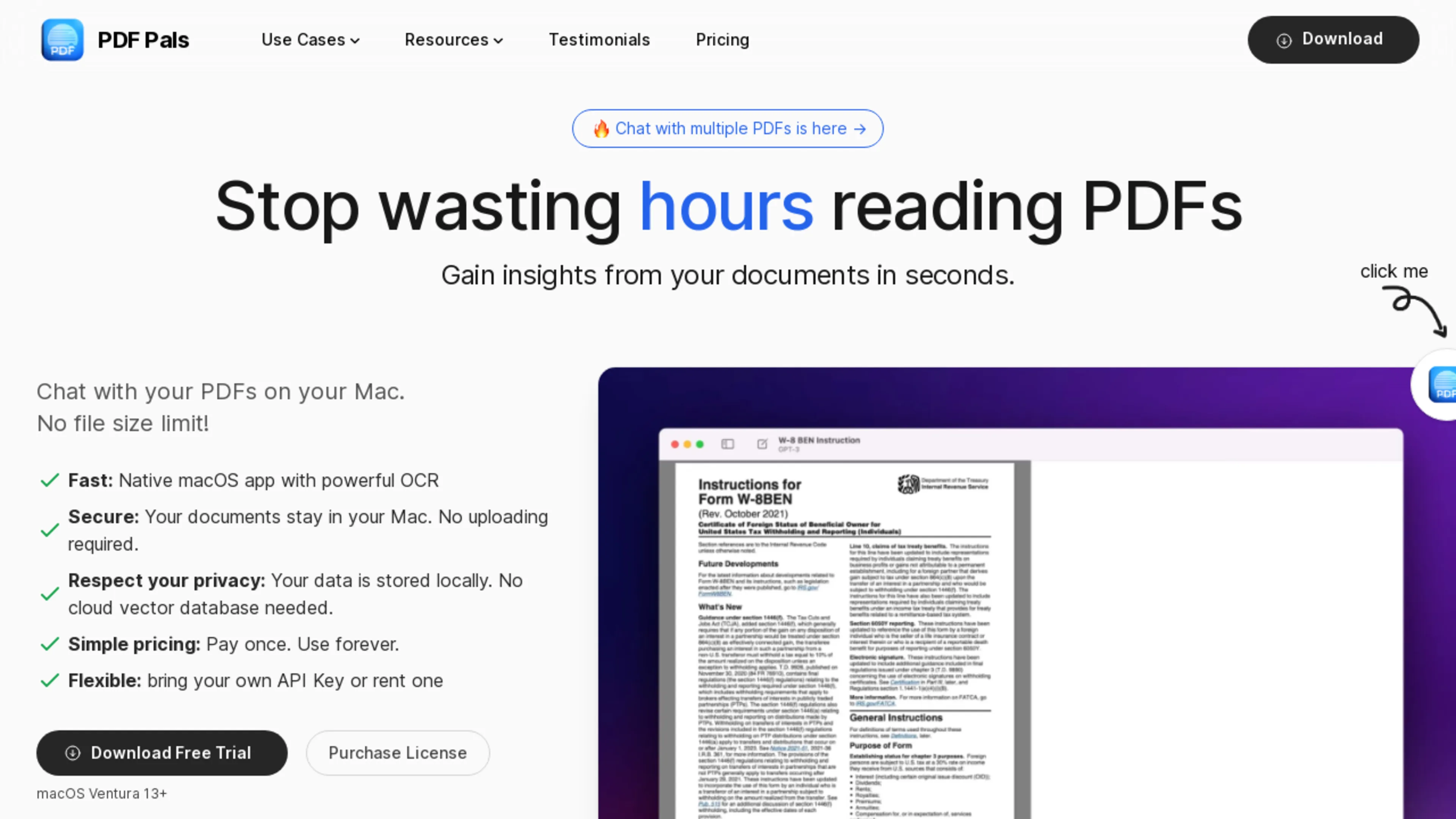Click the blue word 'hours' in headline
This screenshot has height=819, width=1456.
[x=726, y=206]
